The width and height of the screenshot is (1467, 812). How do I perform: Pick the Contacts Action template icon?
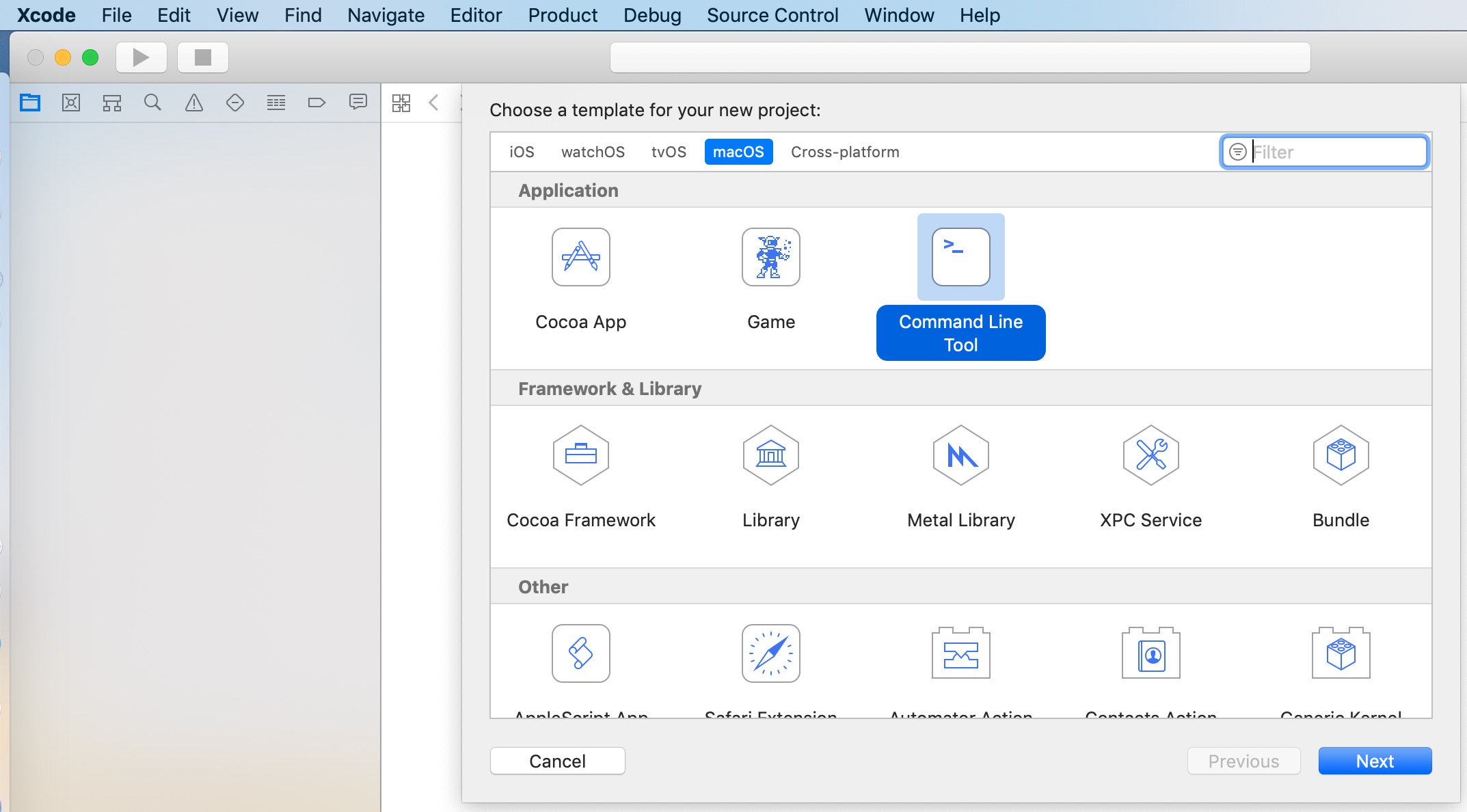coord(1151,653)
